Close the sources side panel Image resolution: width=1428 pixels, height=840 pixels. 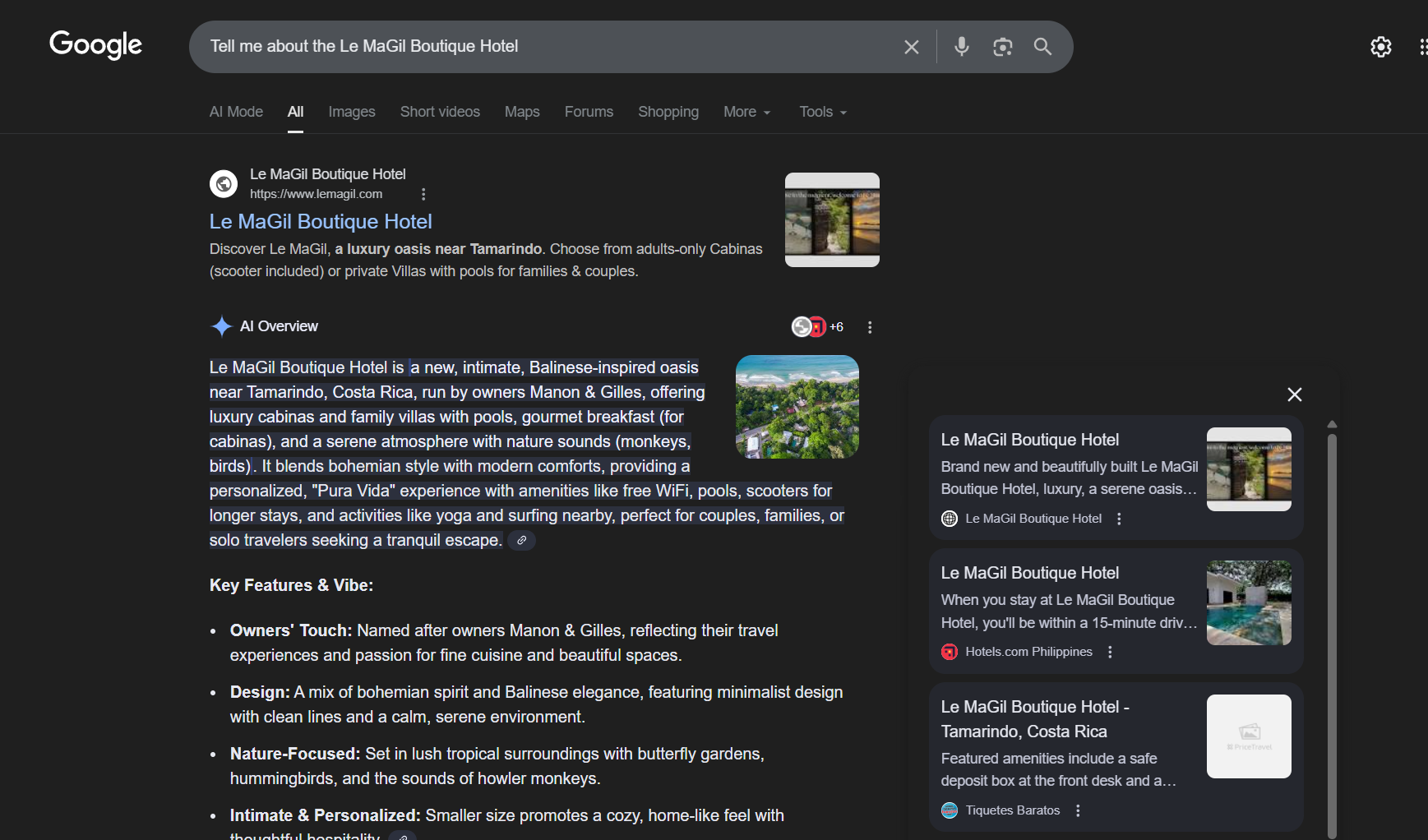(1294, 395)
